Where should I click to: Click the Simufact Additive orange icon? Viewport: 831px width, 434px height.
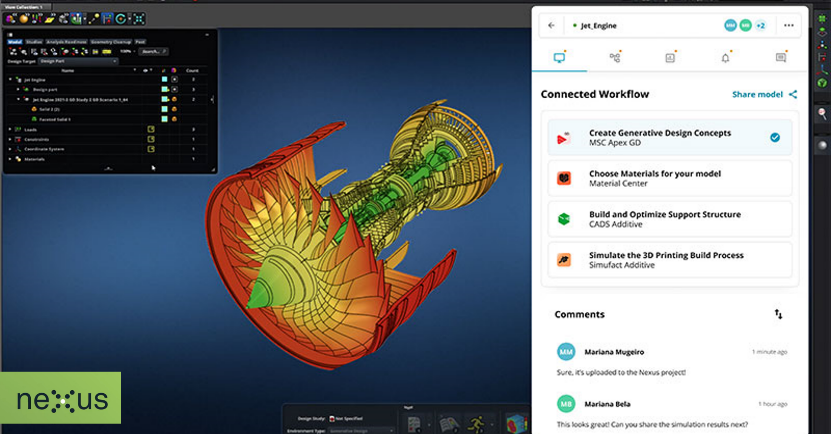(x=564, y=260)
